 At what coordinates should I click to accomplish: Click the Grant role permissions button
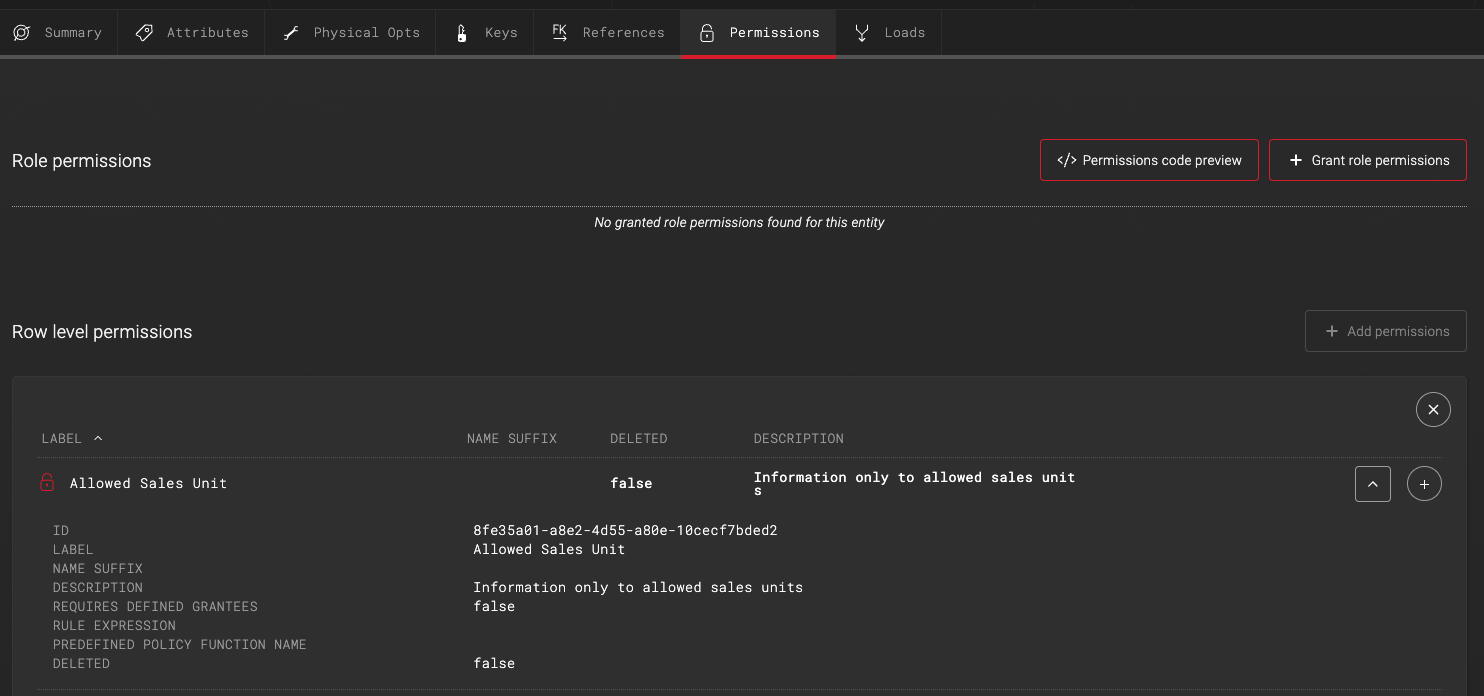(x=1367, y=159)
